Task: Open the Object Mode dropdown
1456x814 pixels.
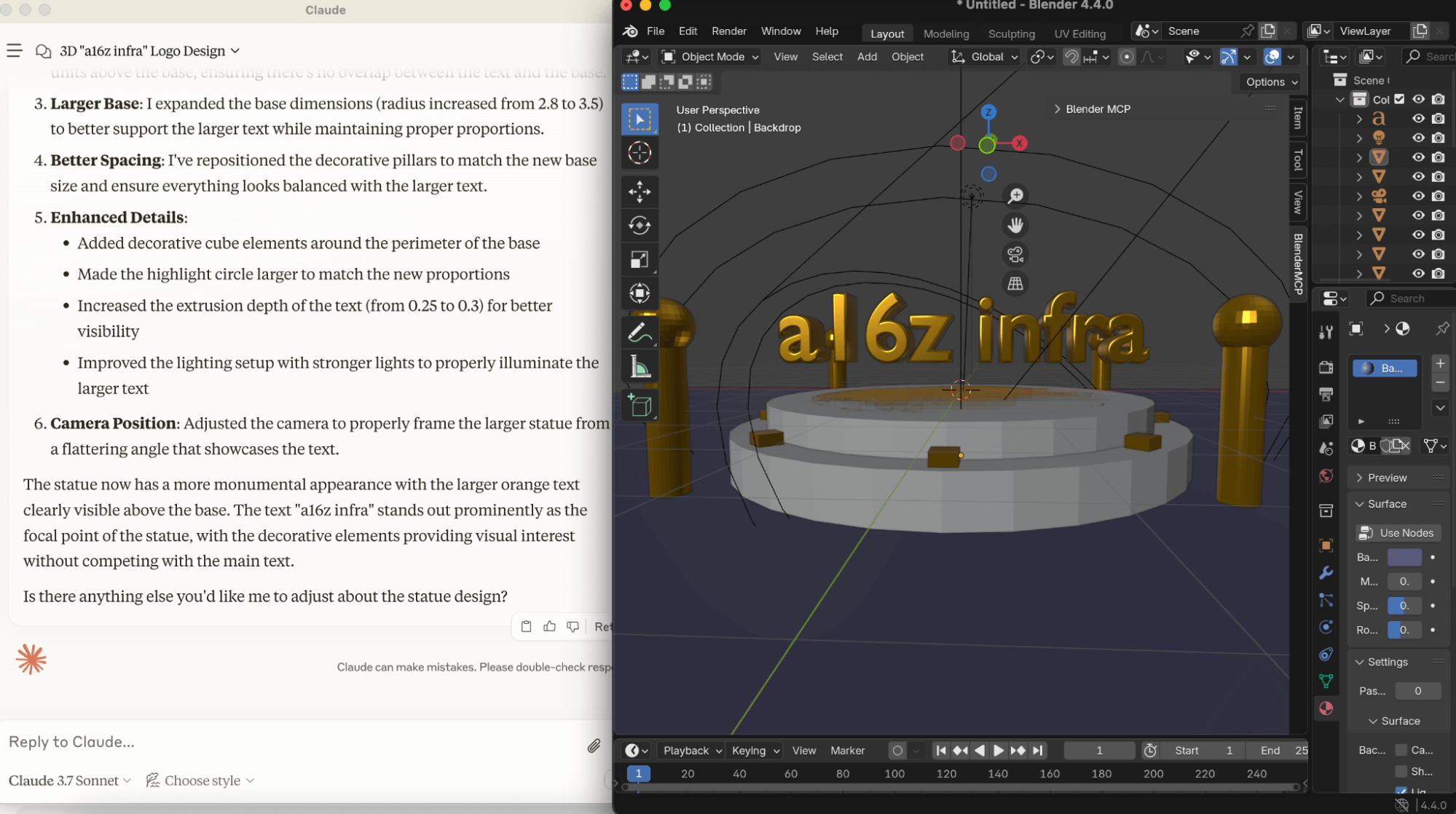Action: click(710, 57)
